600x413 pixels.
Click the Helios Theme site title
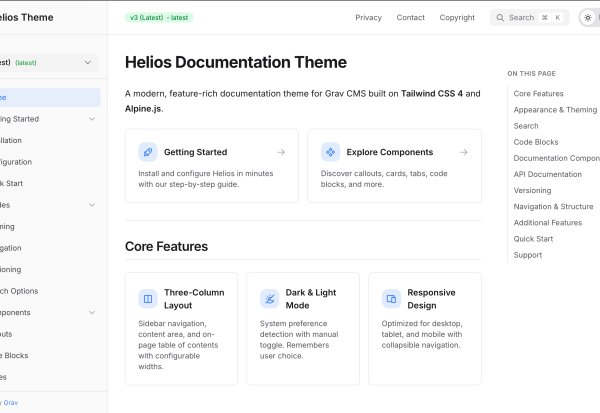27,18
